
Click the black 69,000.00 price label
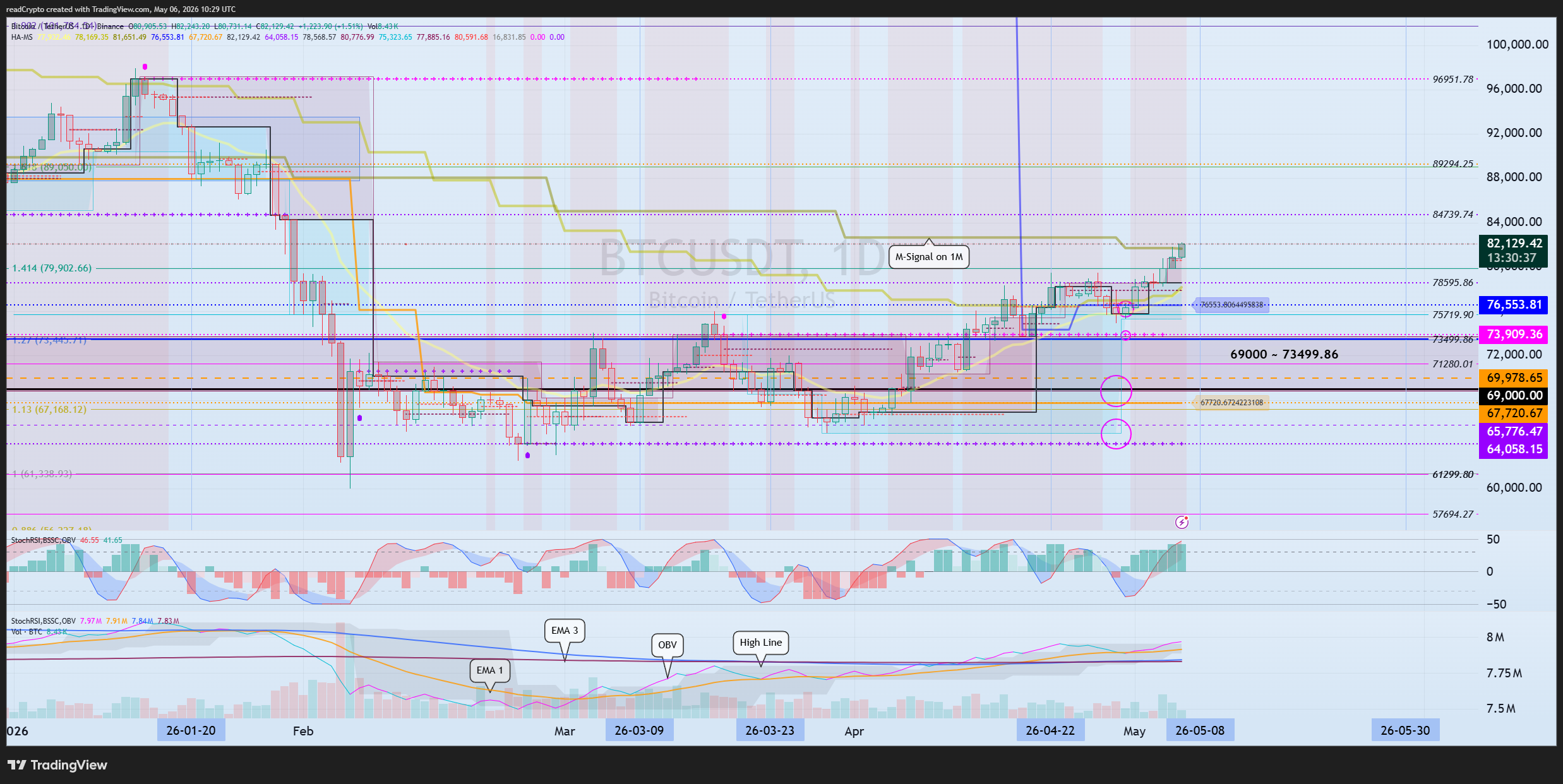coord(1513,396)
